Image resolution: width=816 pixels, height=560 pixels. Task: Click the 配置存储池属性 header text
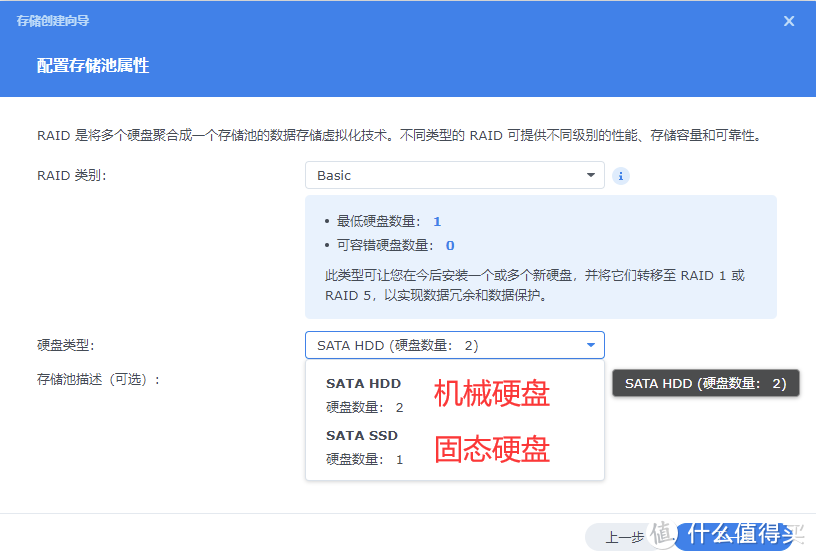93,66
